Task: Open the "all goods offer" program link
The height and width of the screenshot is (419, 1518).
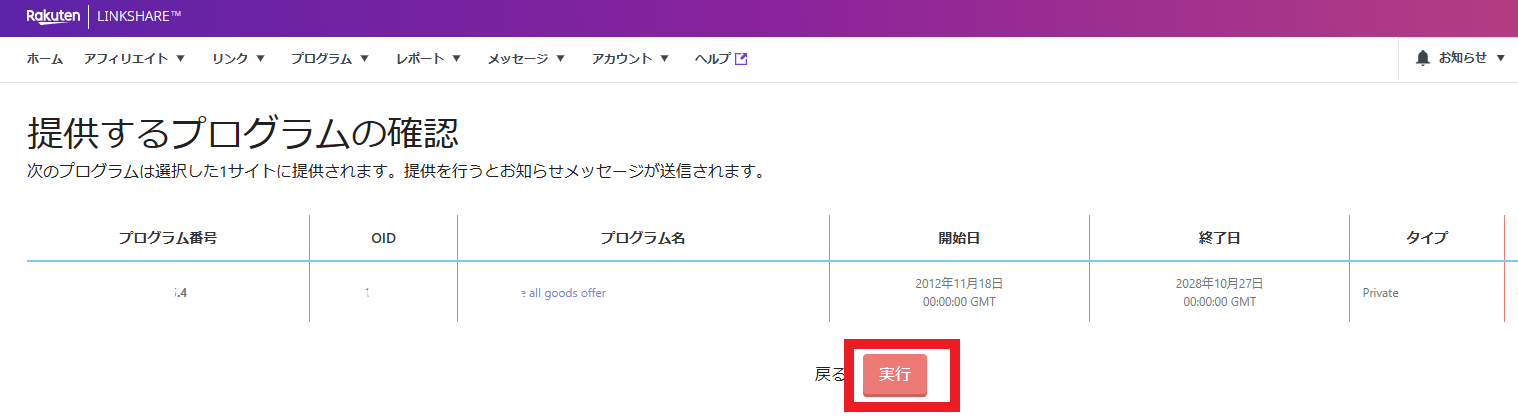Action: coord(563,293)
